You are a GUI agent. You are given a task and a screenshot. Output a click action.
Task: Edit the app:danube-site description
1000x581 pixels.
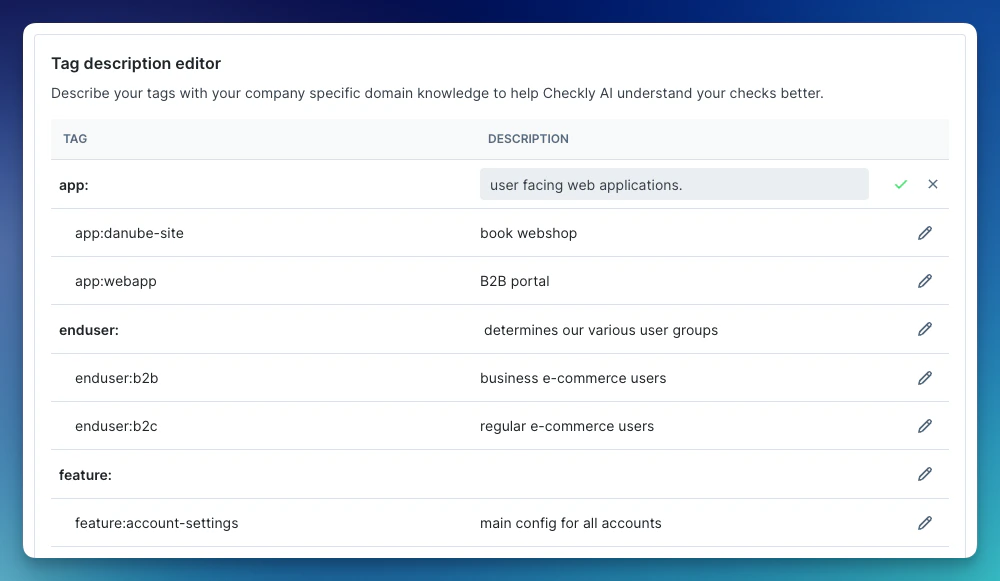[925, 233]
